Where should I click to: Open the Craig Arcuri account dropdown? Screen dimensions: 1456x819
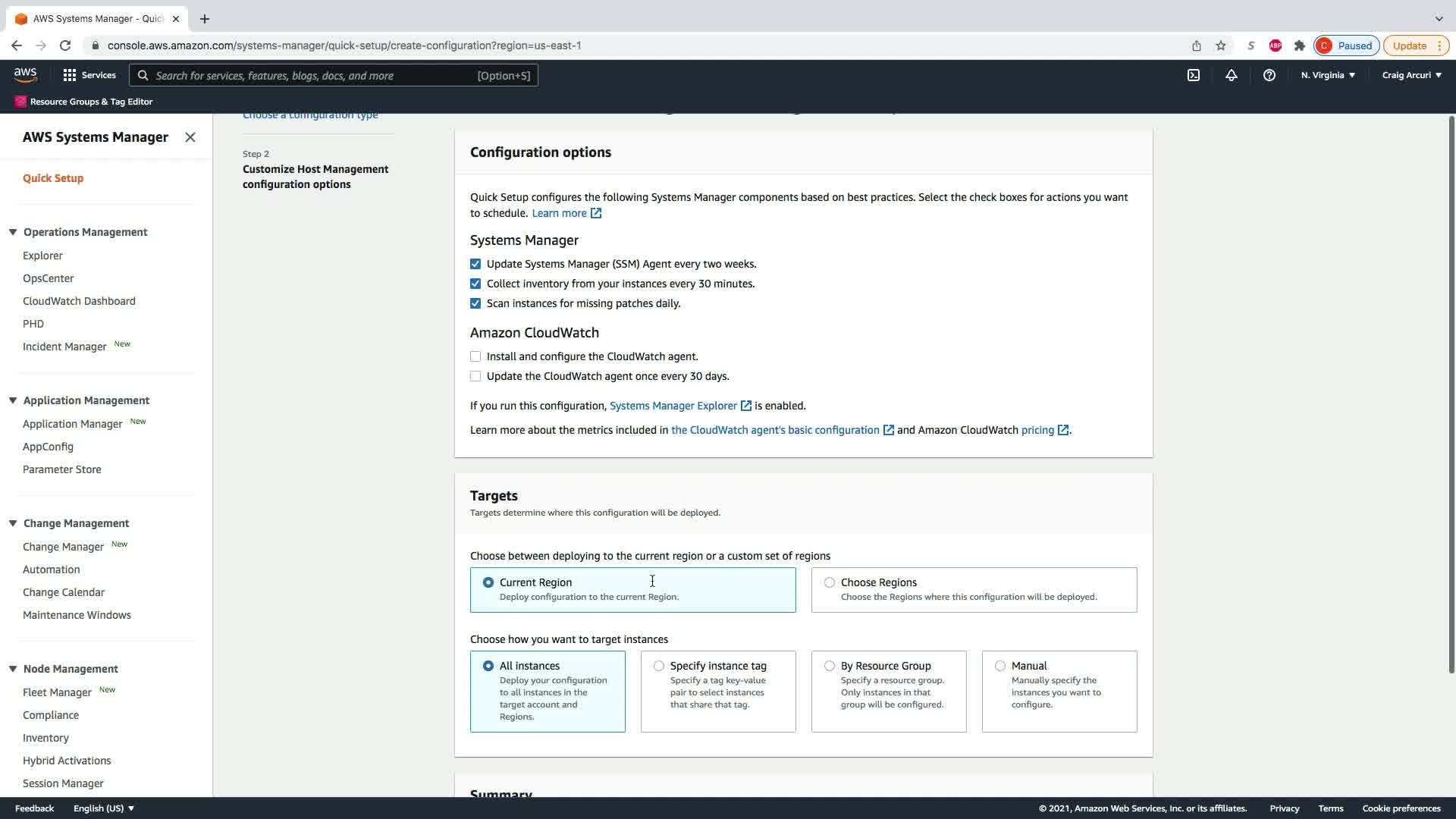[1411, 75]
